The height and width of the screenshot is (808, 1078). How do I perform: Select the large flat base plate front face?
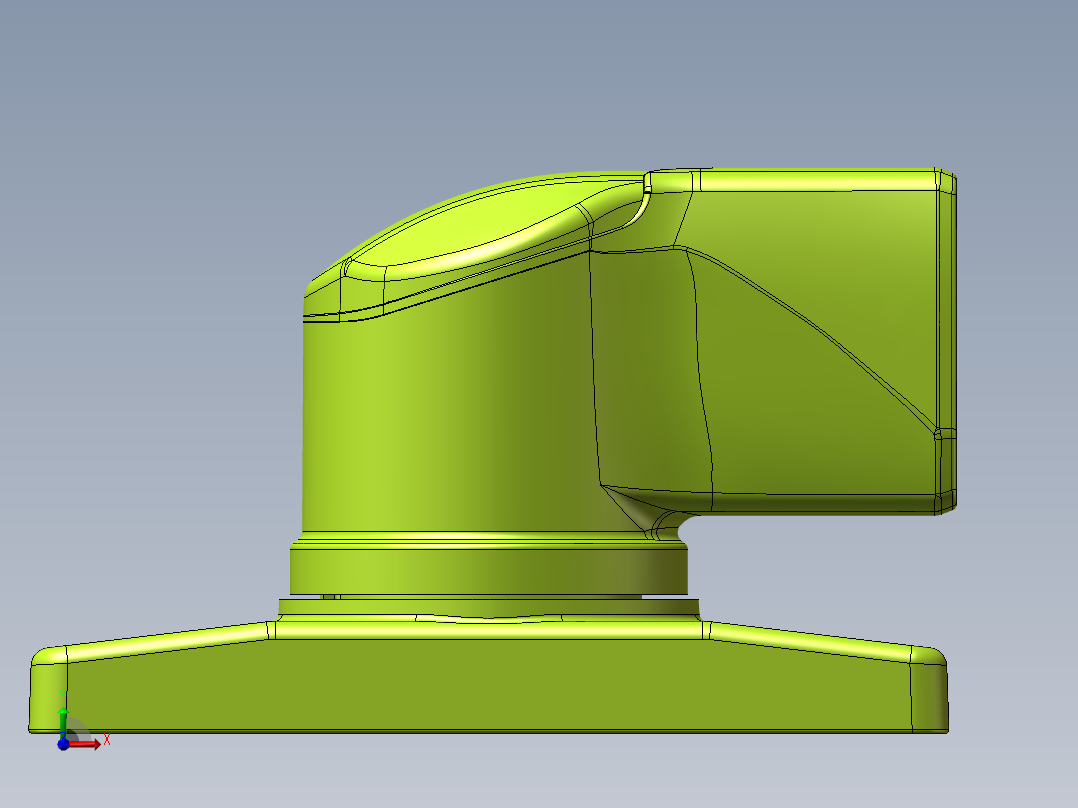tap(490, 684)
